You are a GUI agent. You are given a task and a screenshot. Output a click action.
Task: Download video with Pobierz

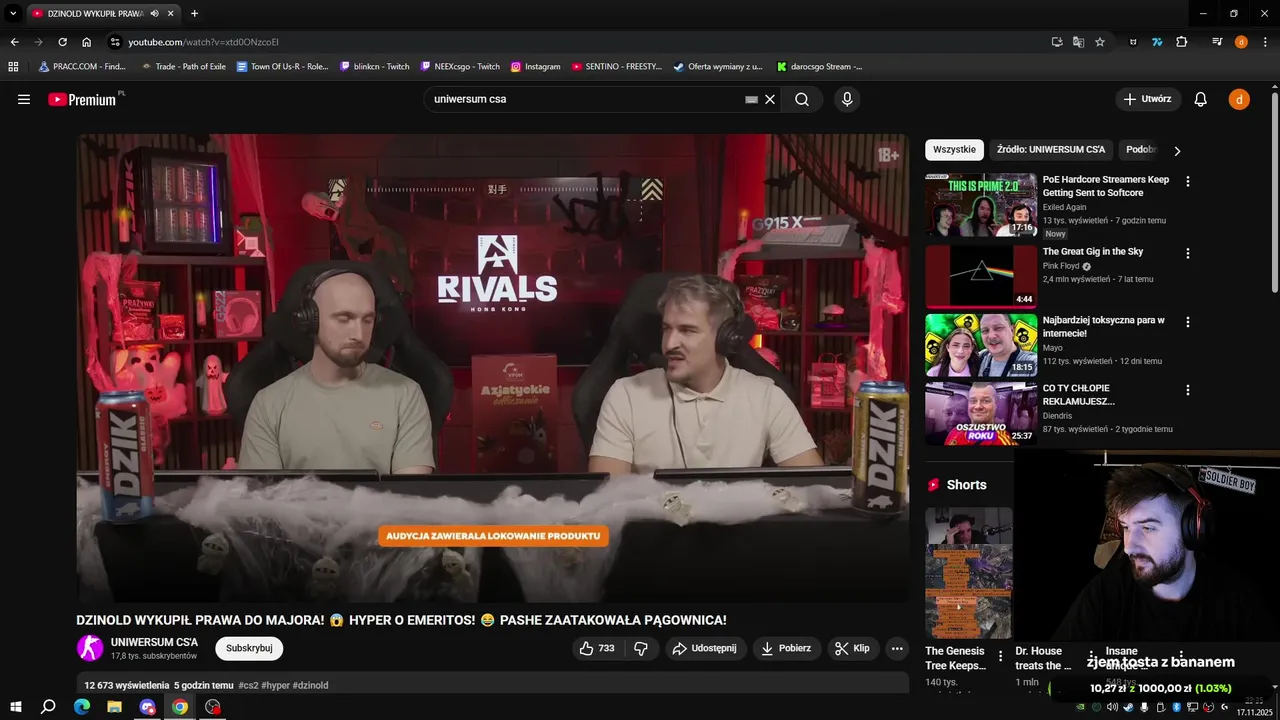[786, 648]
